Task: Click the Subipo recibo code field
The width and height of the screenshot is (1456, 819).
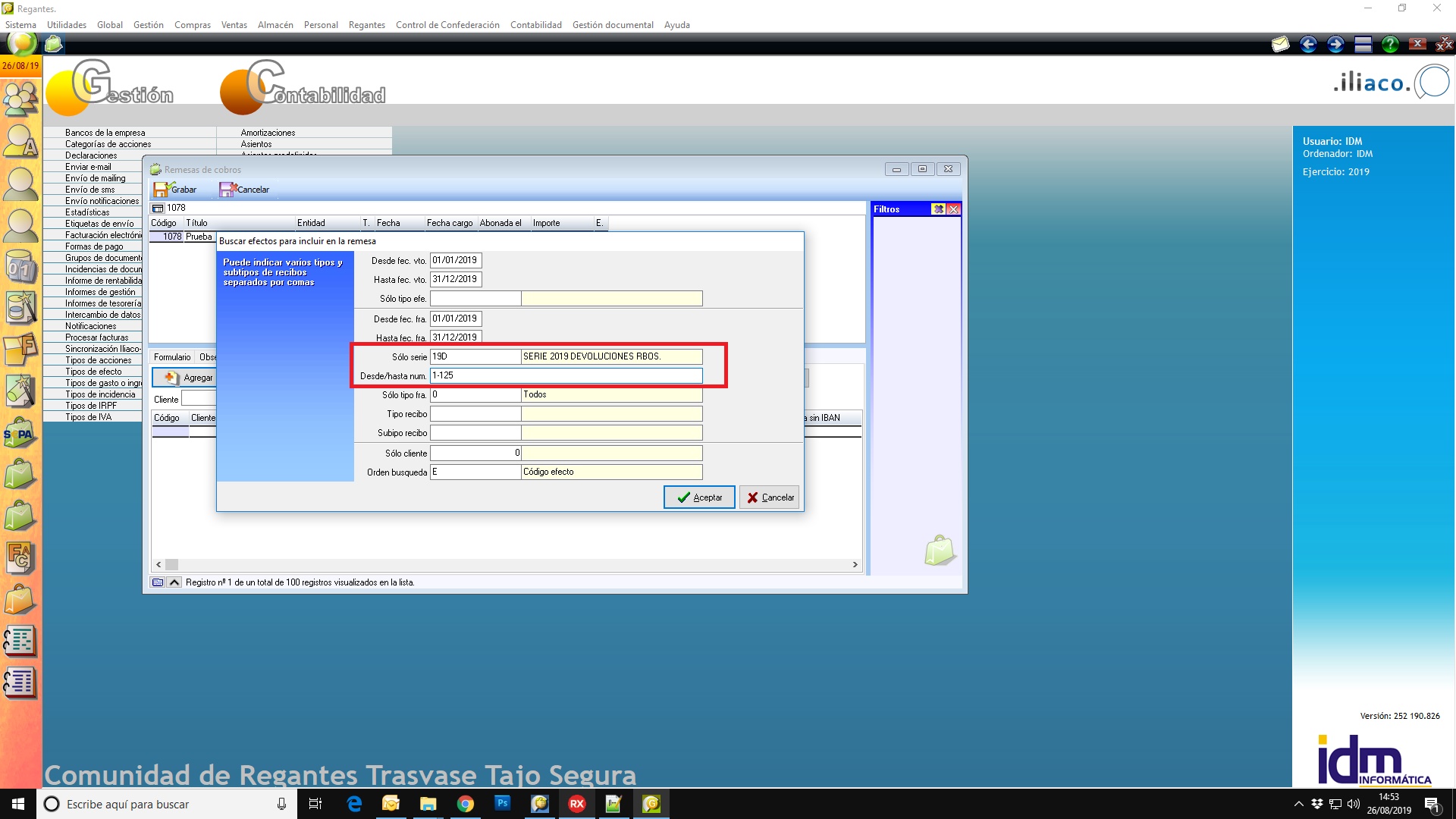Action: coord(475,433)
